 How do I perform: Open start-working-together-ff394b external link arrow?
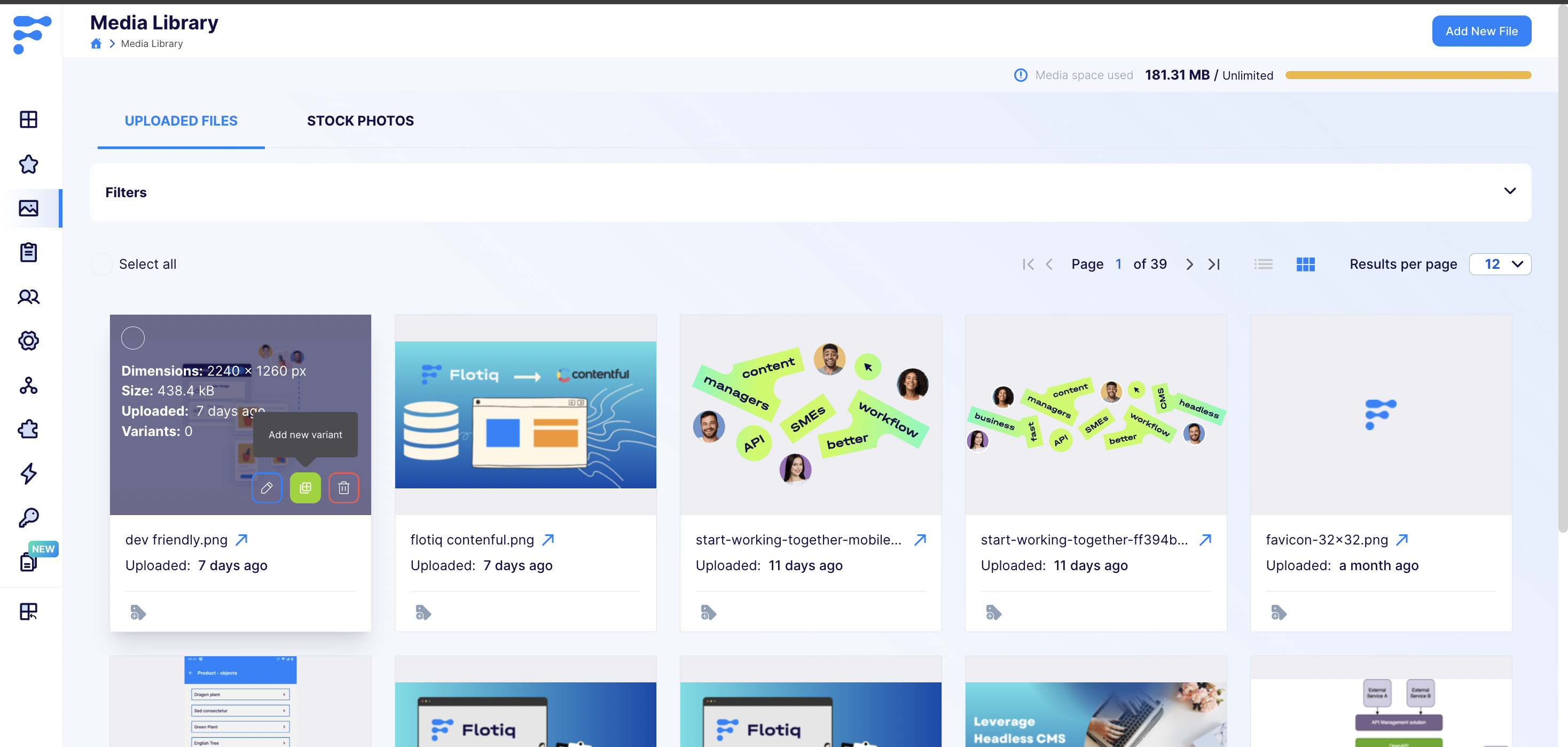[1205, 539]
